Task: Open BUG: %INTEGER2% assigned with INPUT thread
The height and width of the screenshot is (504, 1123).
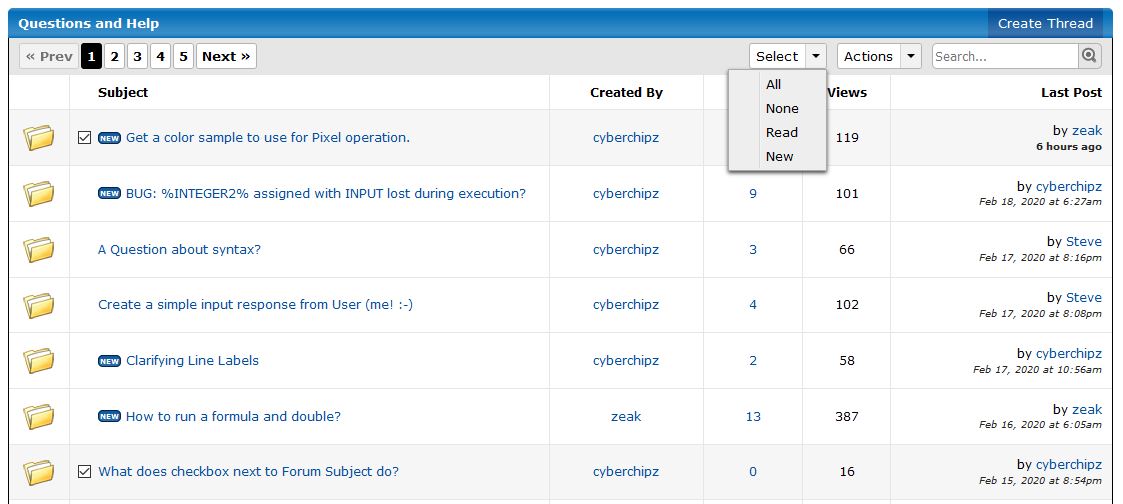Action: point(326,193)
